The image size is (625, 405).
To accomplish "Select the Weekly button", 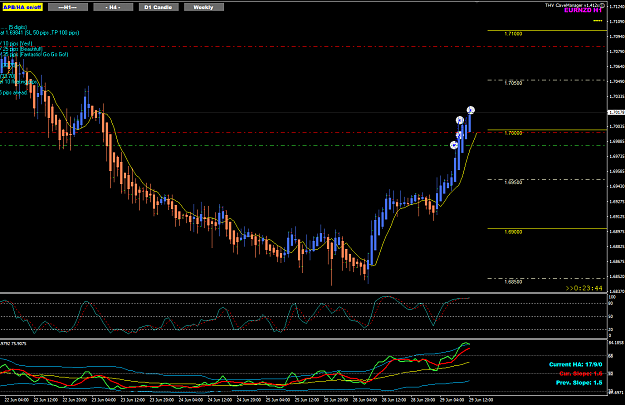I will tap(204, 7).
